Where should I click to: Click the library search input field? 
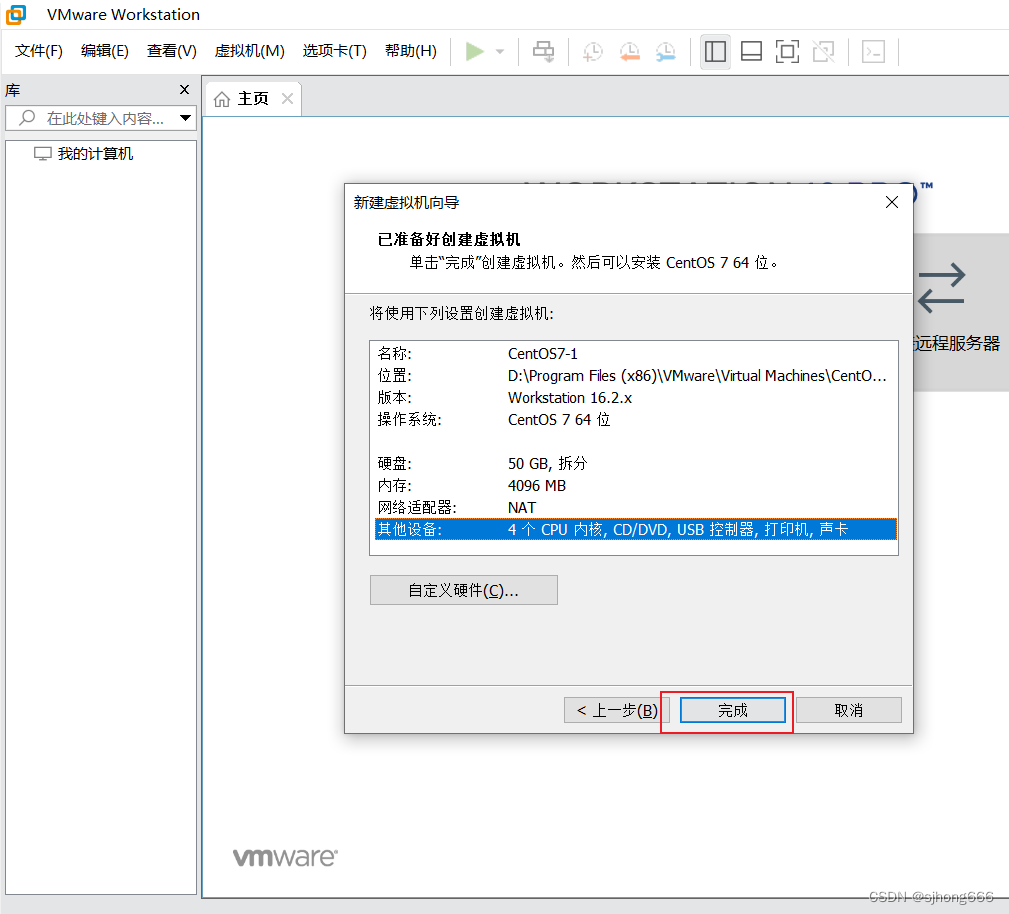click(x=101, y=118)
